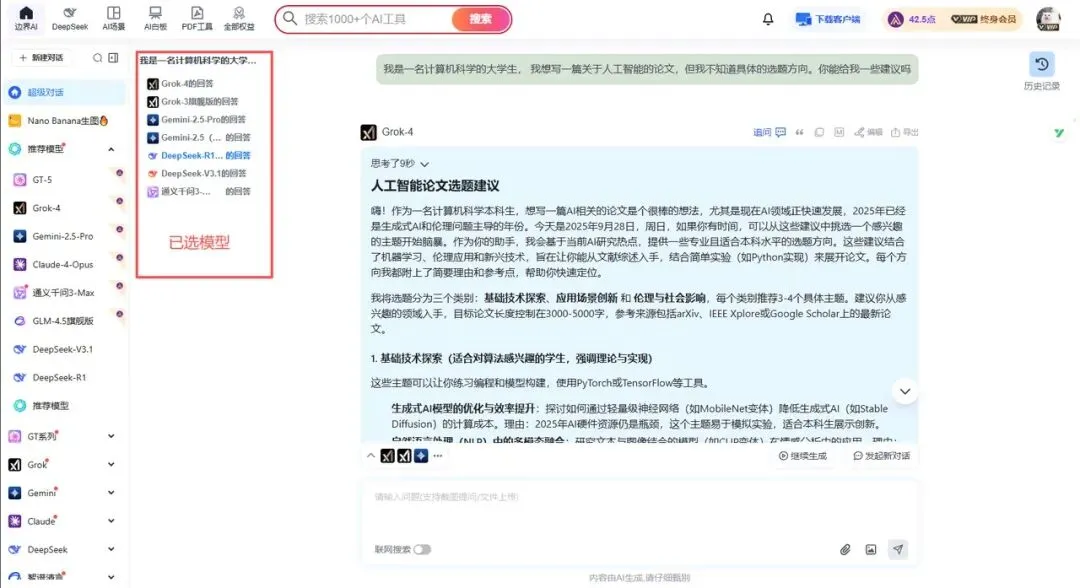Image resolution: width=1080 pixels, height=588 pixels.
Task: Click the round scroll-down arrow button
Action: pyautogui.click(x=905, y=391)
